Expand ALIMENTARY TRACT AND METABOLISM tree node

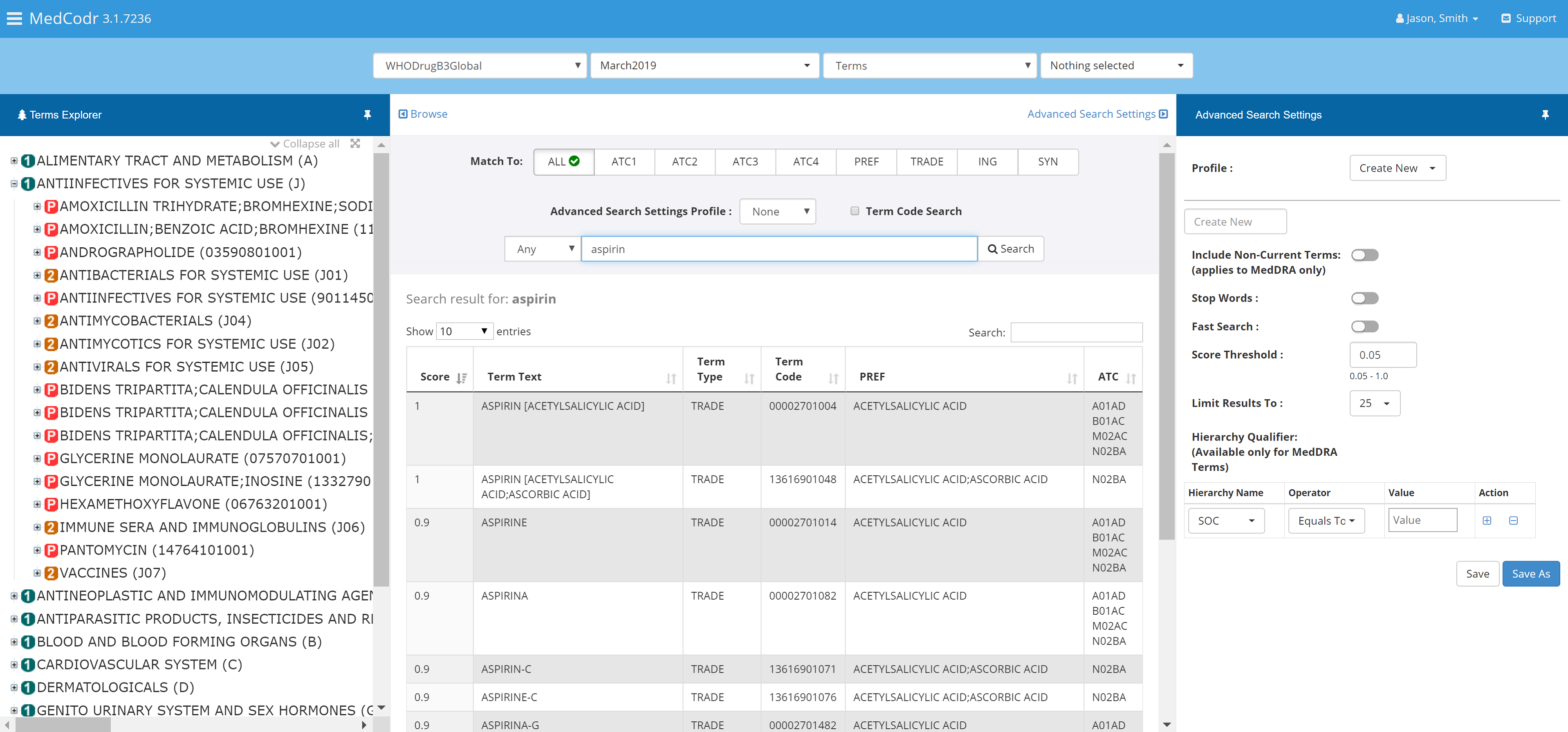[14, 161]
